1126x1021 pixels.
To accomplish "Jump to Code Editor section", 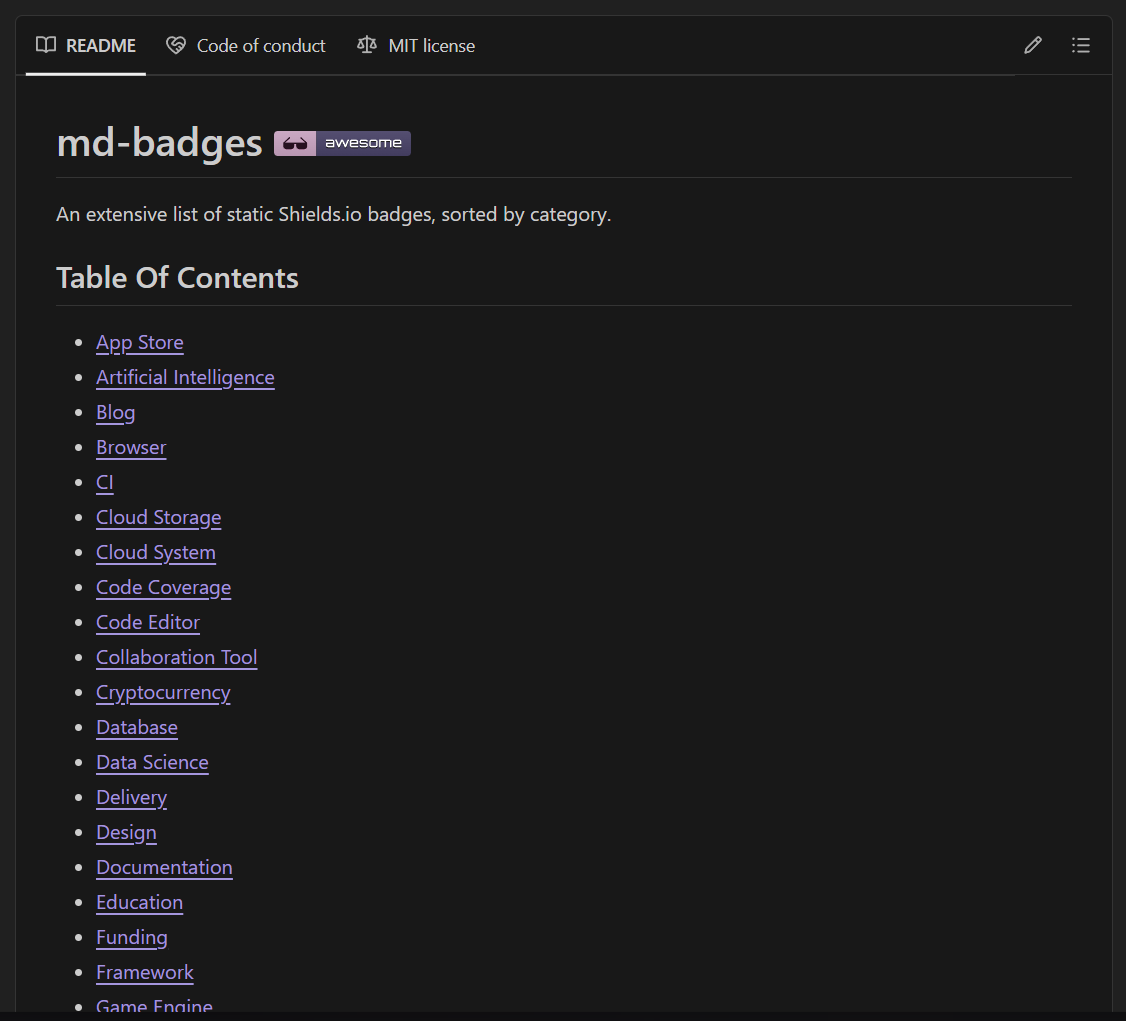I will 148,623.
